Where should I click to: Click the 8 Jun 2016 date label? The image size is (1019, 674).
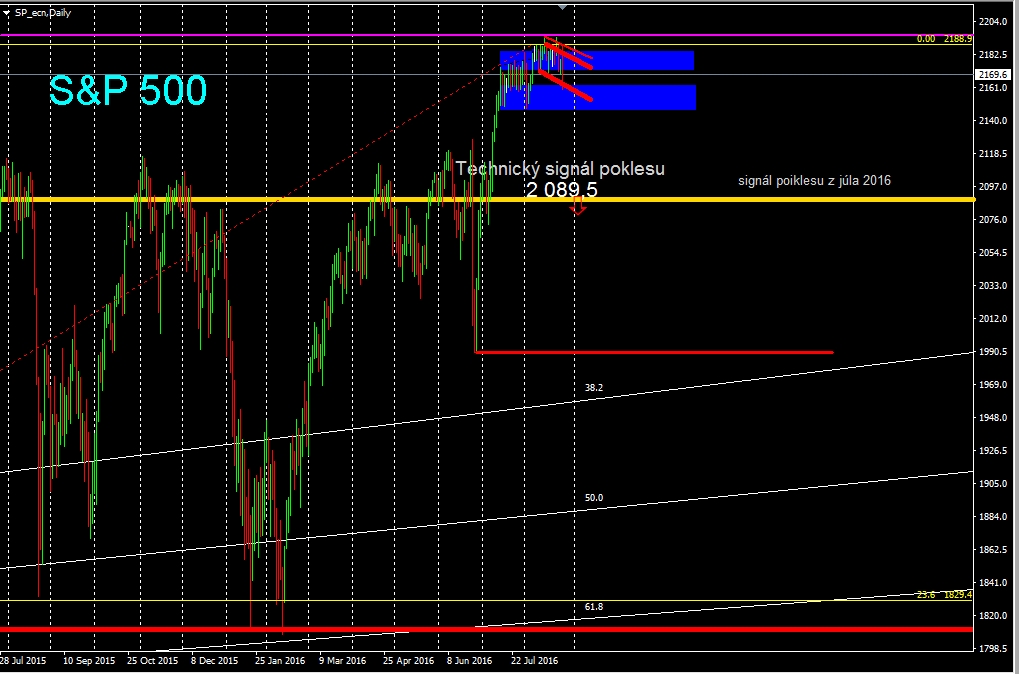(x=469, y=660)
